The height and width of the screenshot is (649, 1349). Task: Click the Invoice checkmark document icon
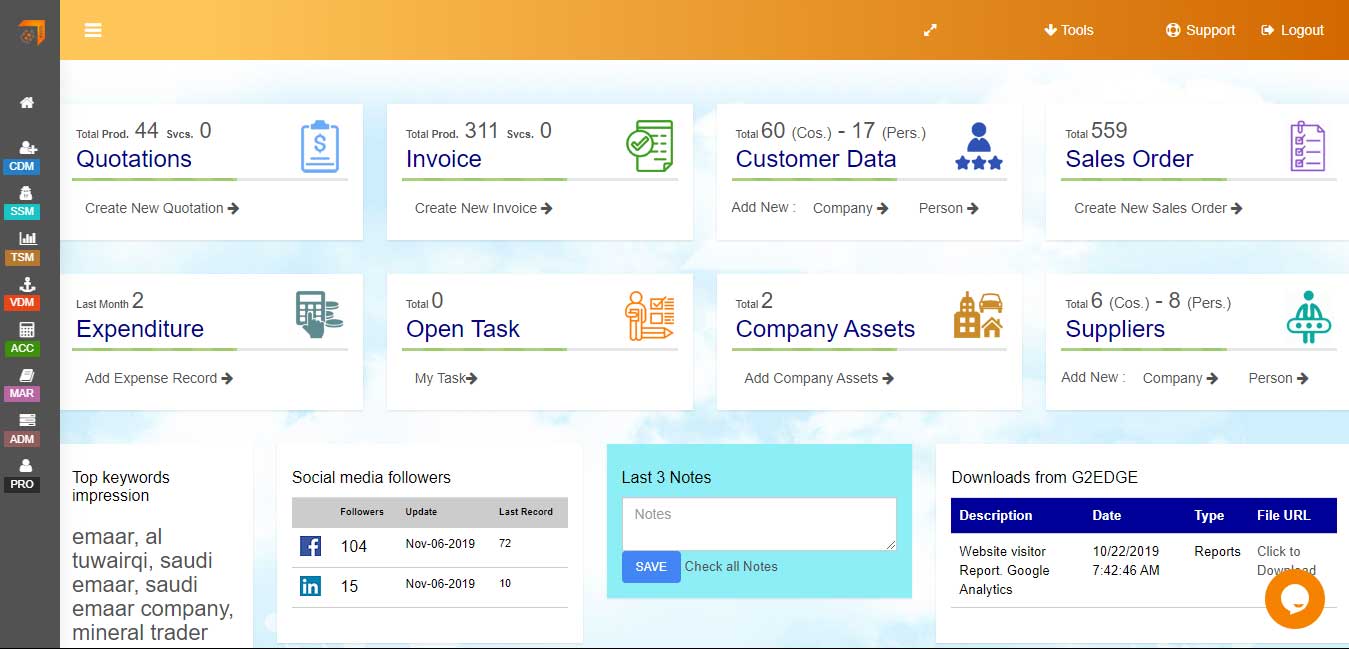point(649,146)
